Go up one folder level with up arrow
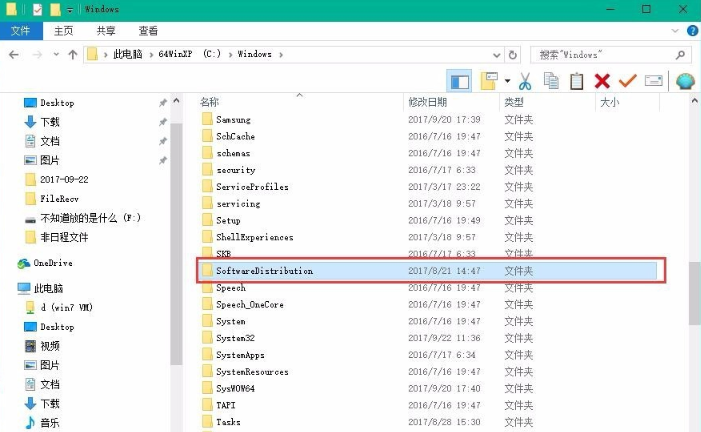The image size is (701, 432). tap(72, 55)
